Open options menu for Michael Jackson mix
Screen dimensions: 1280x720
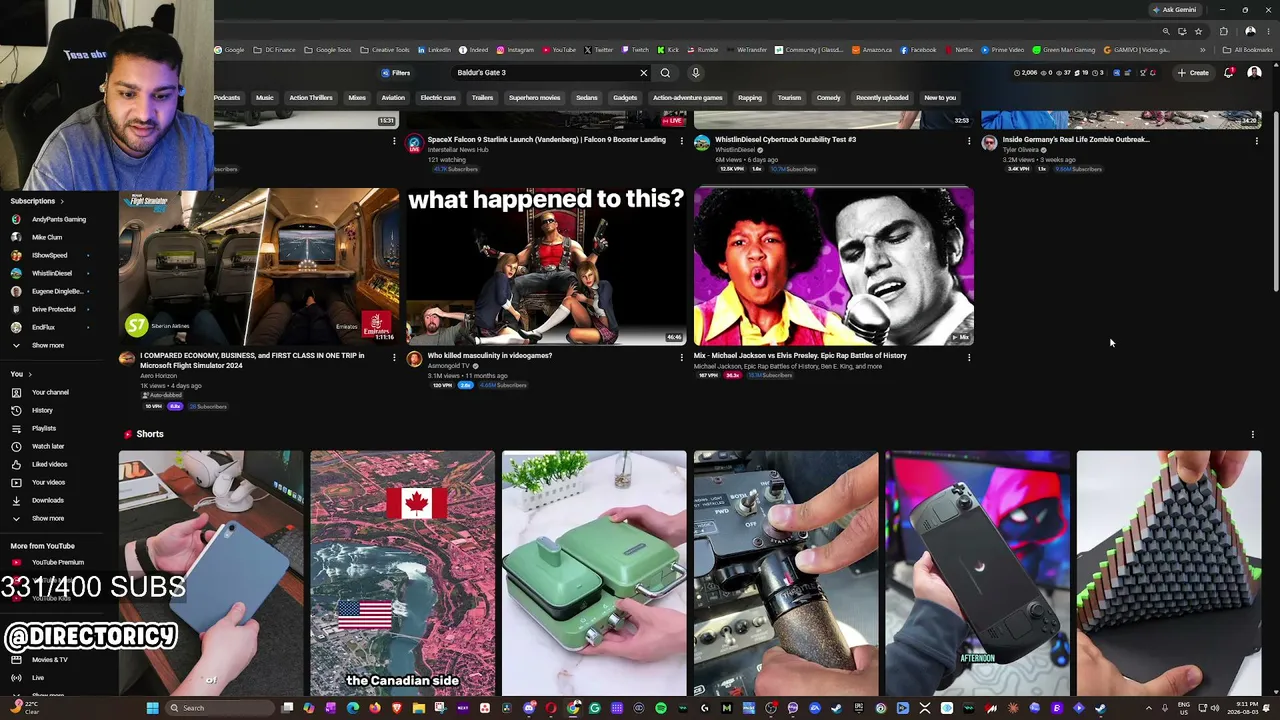pyautogui.click(x=969, y=357)
